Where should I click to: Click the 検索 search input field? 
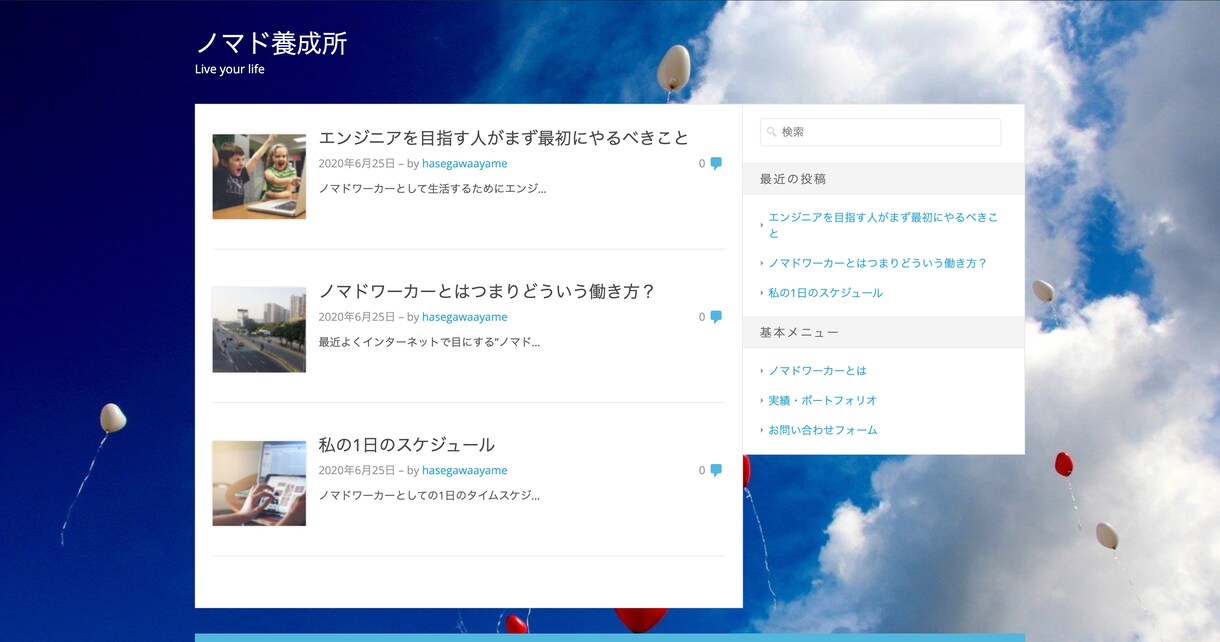tap(880, 132)
